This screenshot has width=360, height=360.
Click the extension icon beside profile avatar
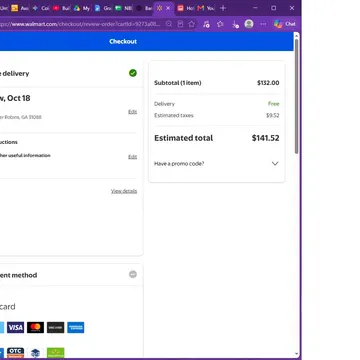click(x=235, y=24)
